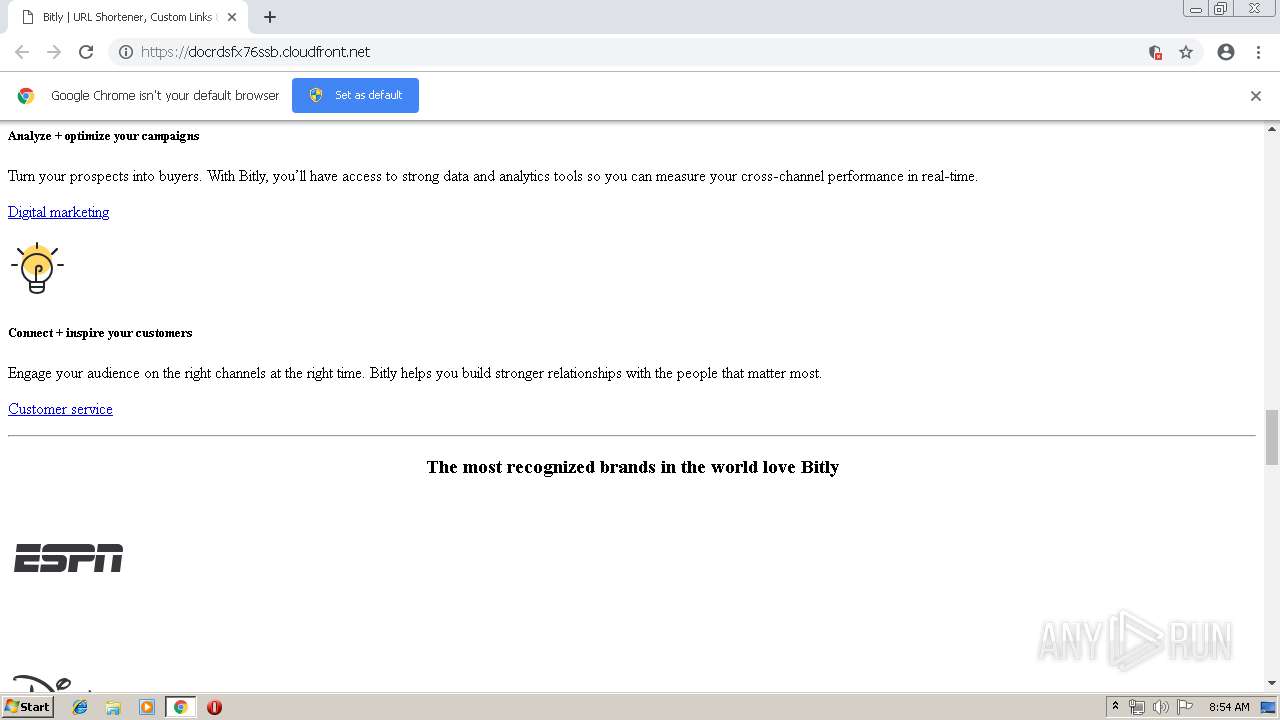Image resolution: width=1280 pixels, height=720 pixels.
Task: Click the blocked content shield icon
Action: (x=1155, y=52)
